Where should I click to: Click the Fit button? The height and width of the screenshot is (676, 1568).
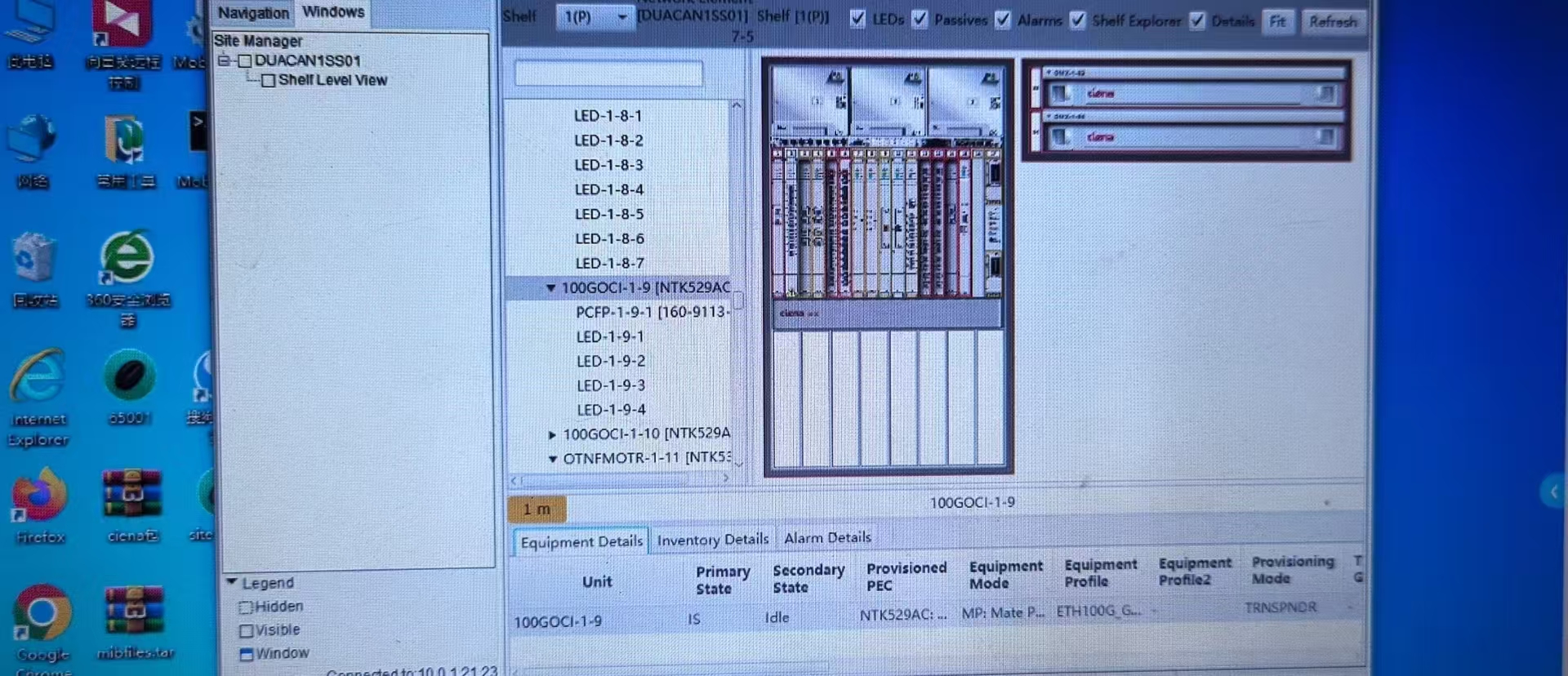[x=1278, y=21]
